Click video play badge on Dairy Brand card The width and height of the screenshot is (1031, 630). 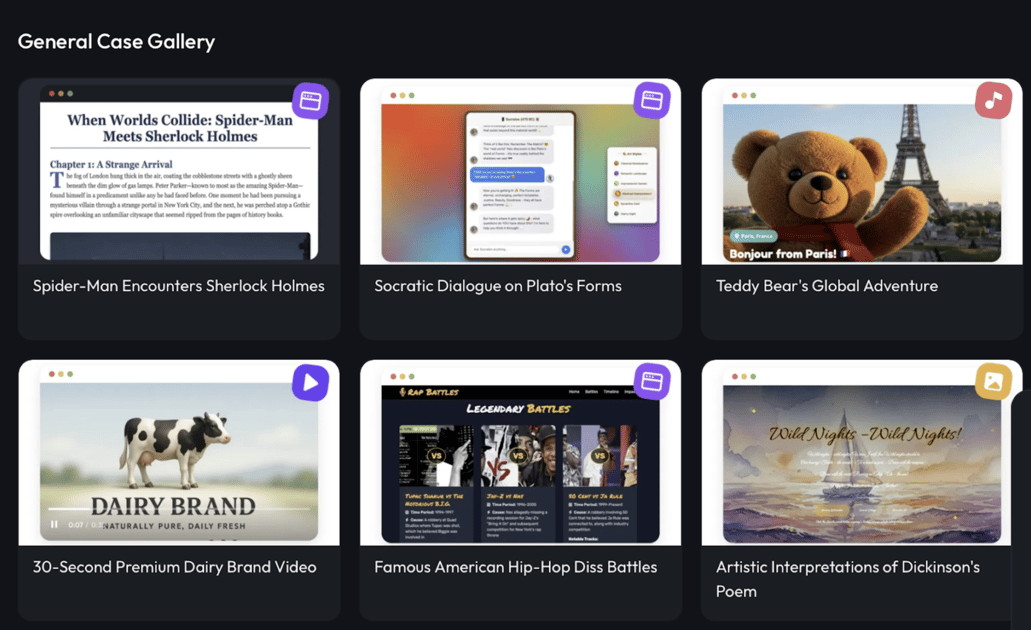[310, 382]
